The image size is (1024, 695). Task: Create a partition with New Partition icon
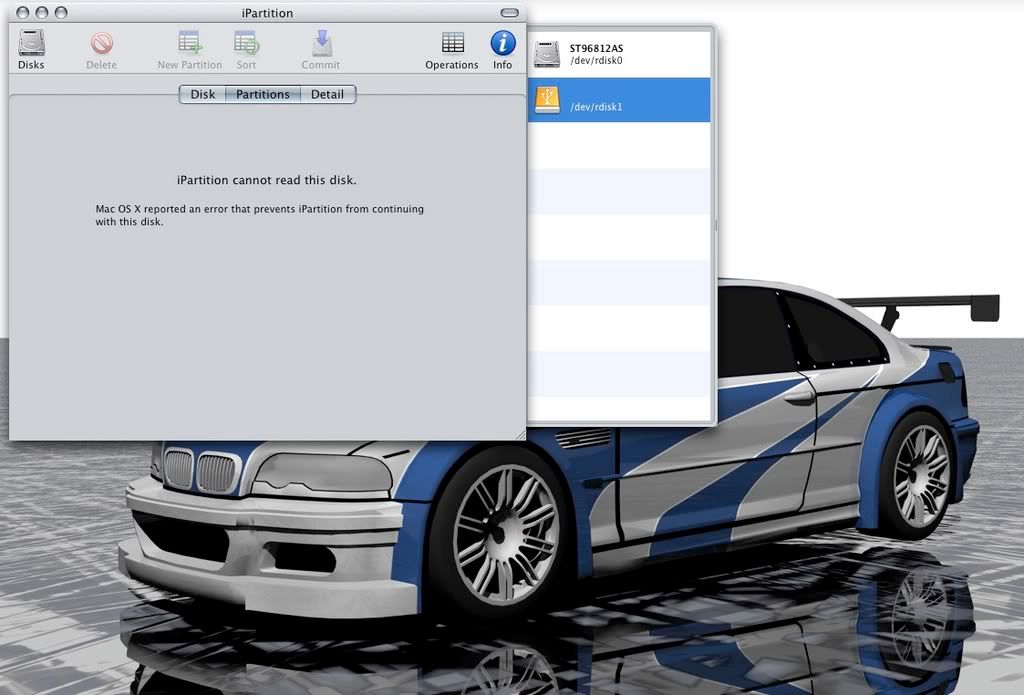click(189, 44)
